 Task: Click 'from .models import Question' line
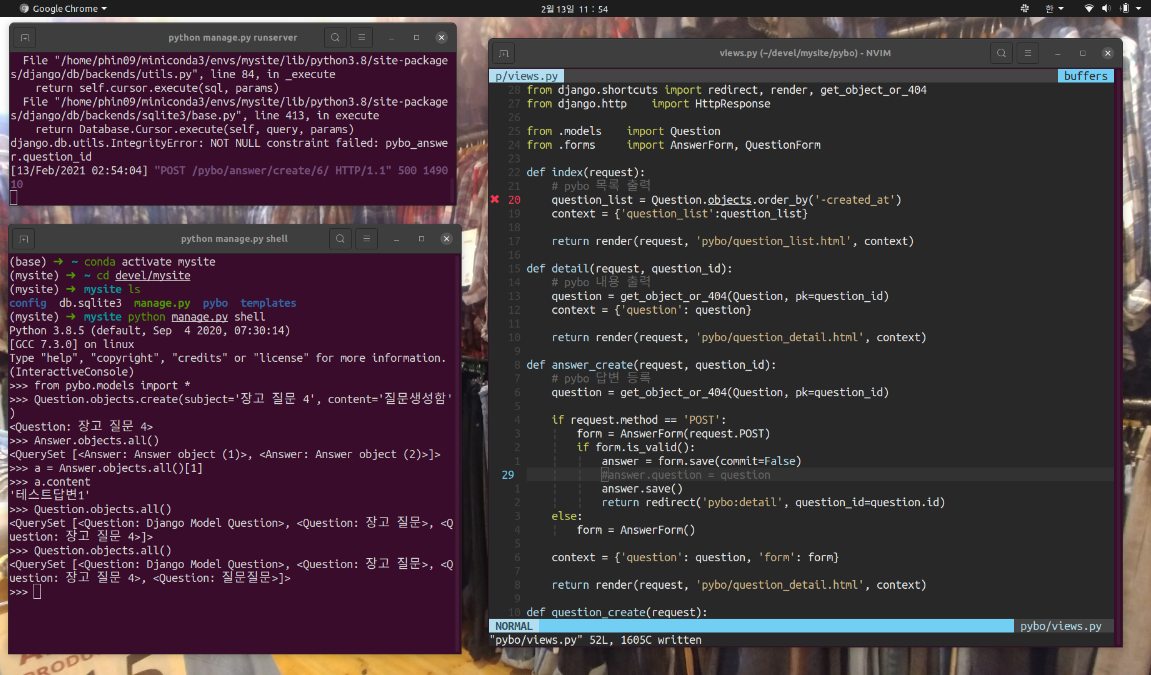click(x=623, y=131)
